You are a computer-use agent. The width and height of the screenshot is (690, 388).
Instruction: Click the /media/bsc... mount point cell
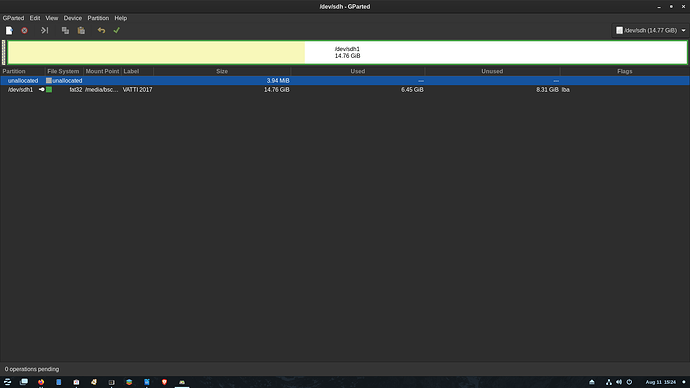[102, 90]
